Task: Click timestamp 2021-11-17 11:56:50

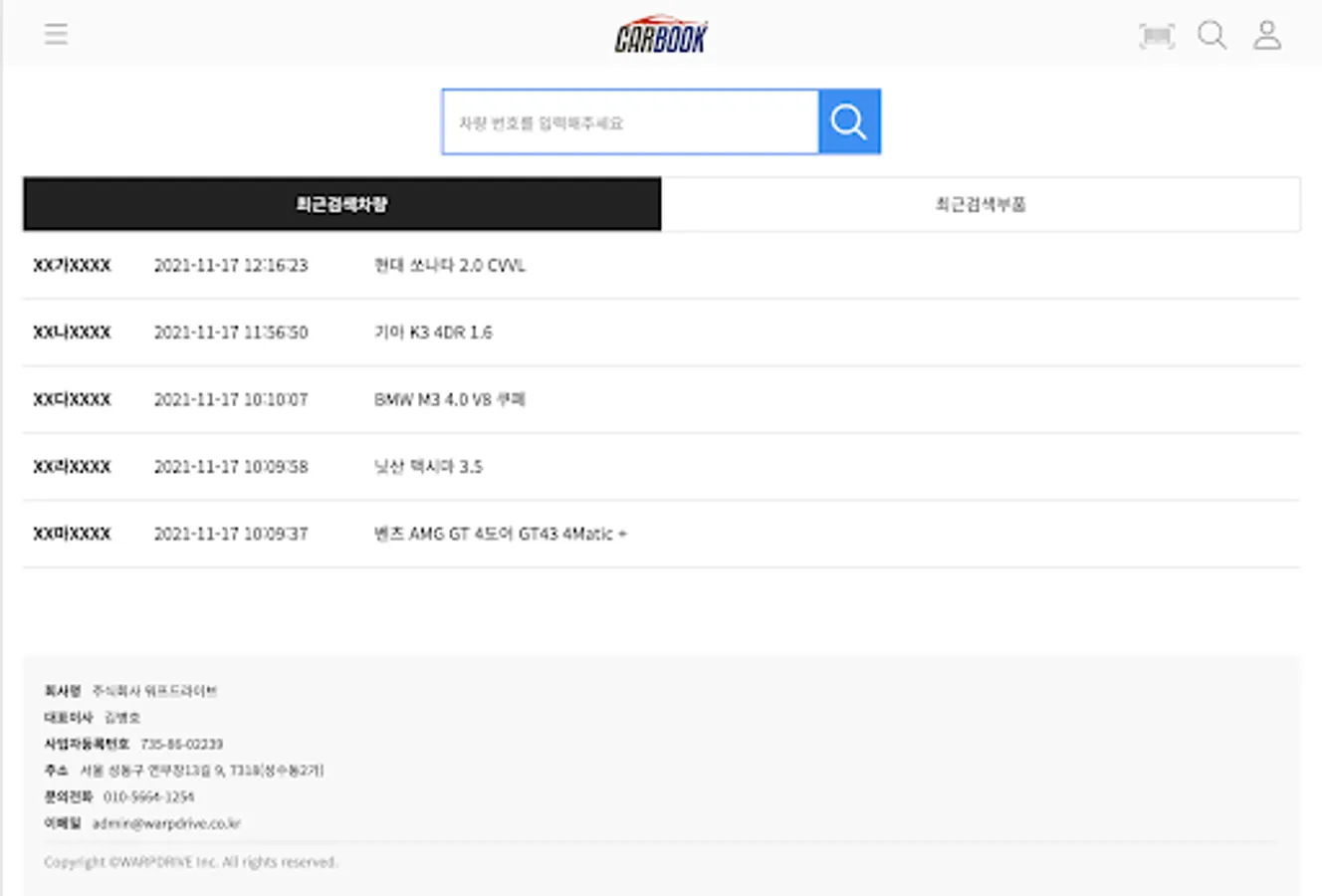Action: coord(231,333)
